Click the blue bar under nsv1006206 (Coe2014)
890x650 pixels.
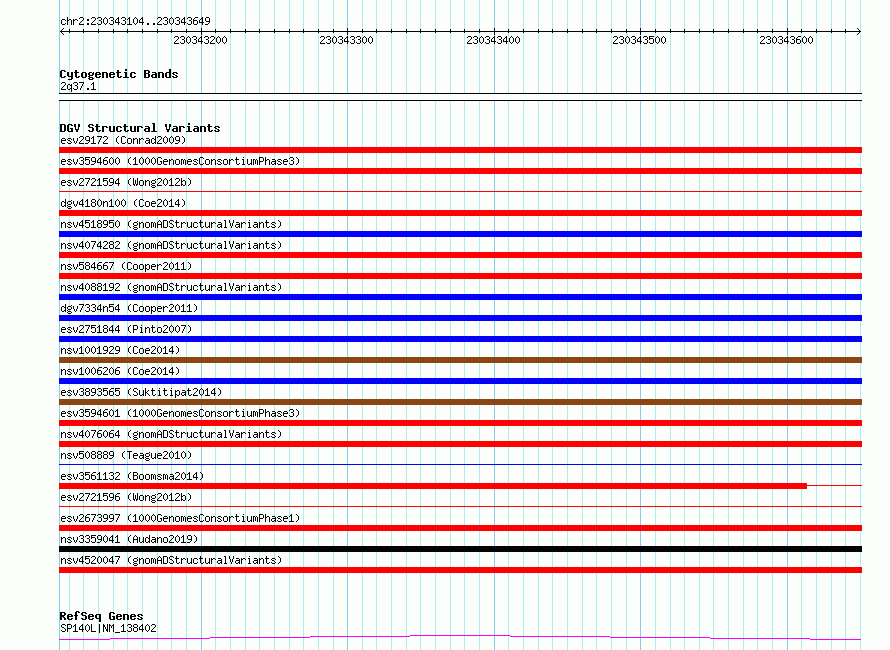[x=460, y=381]
